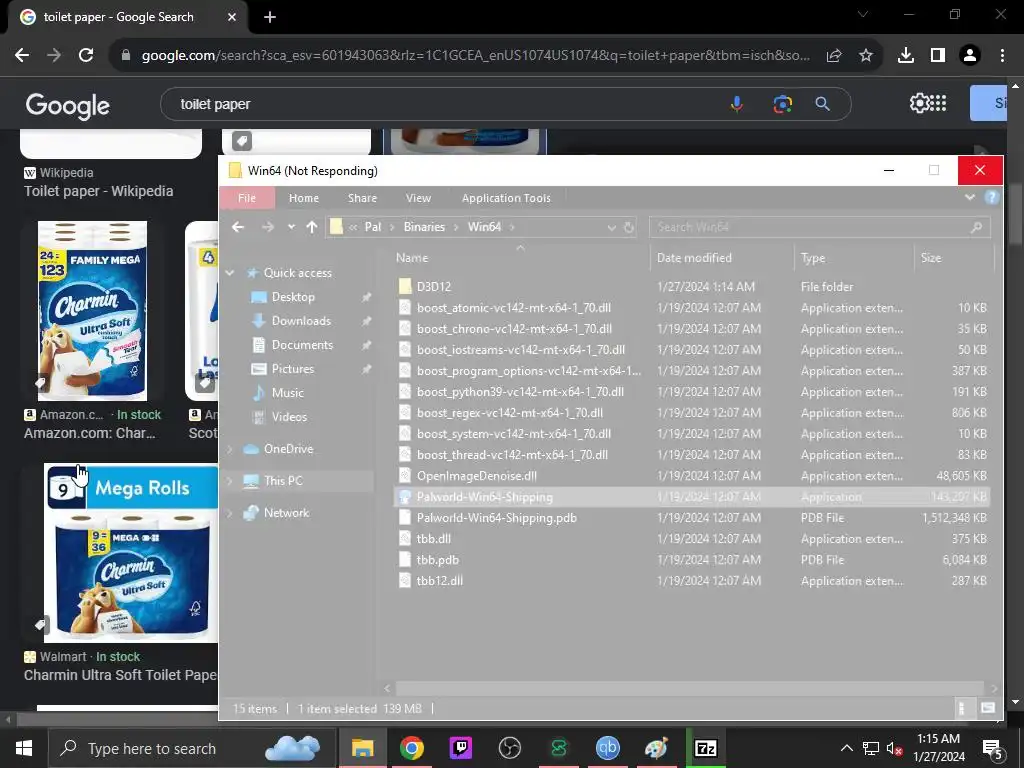The image size is (1024, 768).
Task: Open recent locations dropdown in Explorer
Action: pos(291,227)
